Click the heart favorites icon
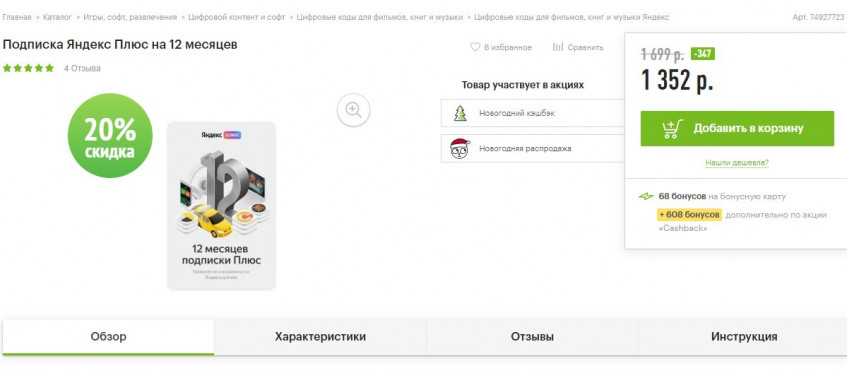847x373 pixels. point(475,47)
